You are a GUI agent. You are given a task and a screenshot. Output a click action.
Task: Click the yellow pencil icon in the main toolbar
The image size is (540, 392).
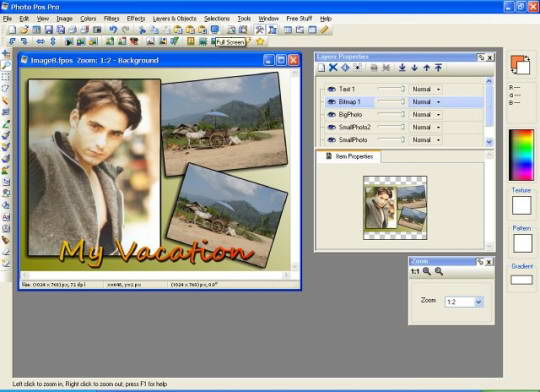click(x=324, y=30)
